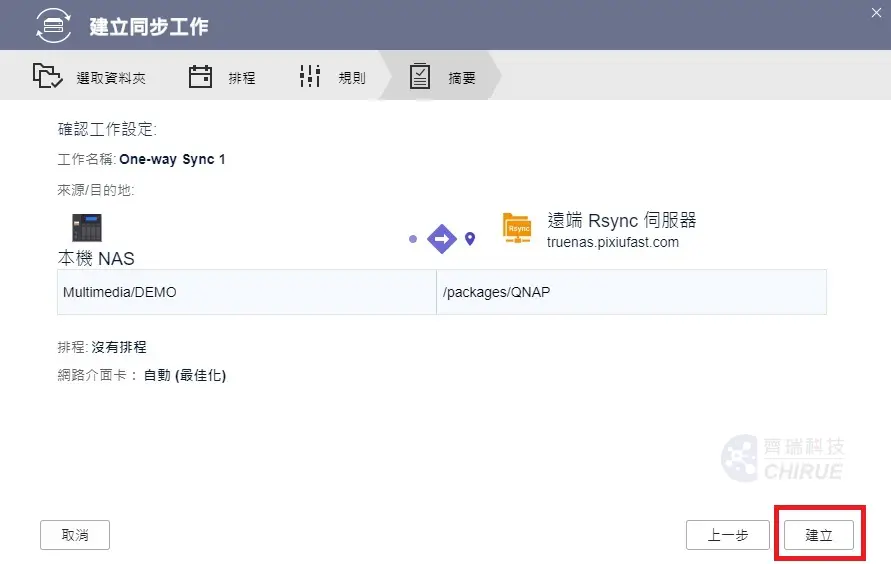Click the truenas.pixiufast.com host text
The image size is (891, 564).
pyautogui.click(x=613, y=243)
